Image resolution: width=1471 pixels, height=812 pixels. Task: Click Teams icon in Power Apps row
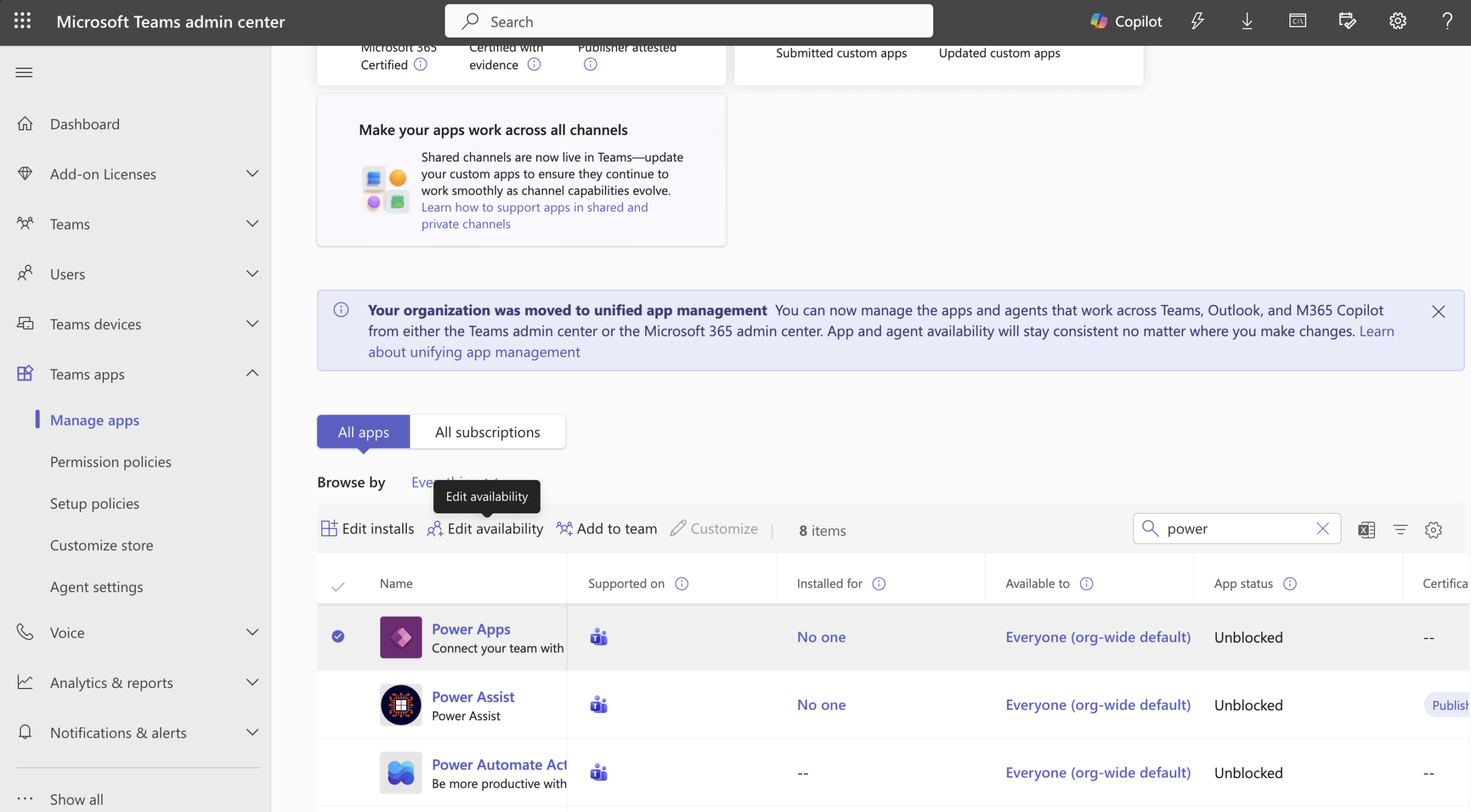tap(599, 637)
